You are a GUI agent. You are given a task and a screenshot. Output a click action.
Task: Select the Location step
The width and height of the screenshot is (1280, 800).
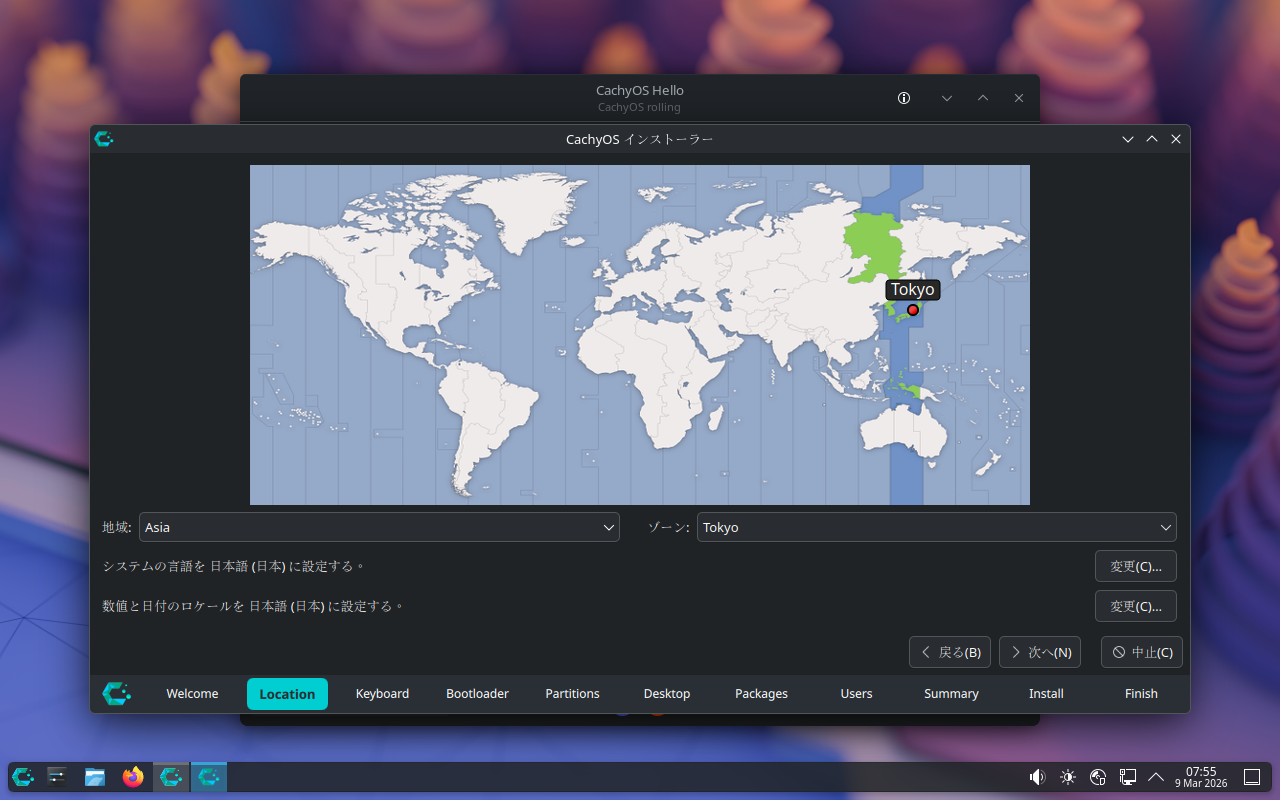click(x=287, y=694)
